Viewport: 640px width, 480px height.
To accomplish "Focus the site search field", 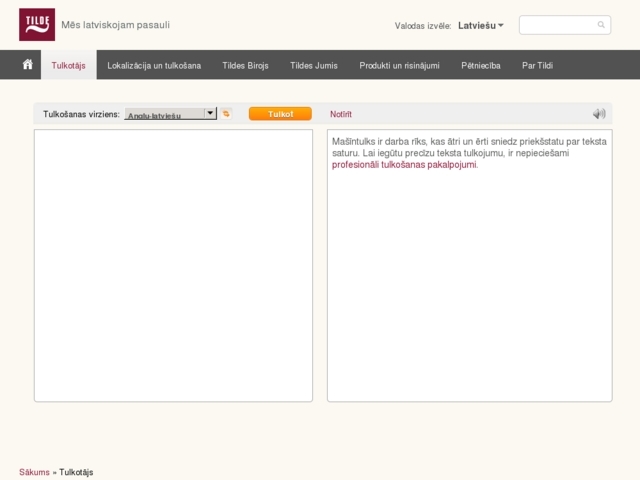I will point(556,25).
